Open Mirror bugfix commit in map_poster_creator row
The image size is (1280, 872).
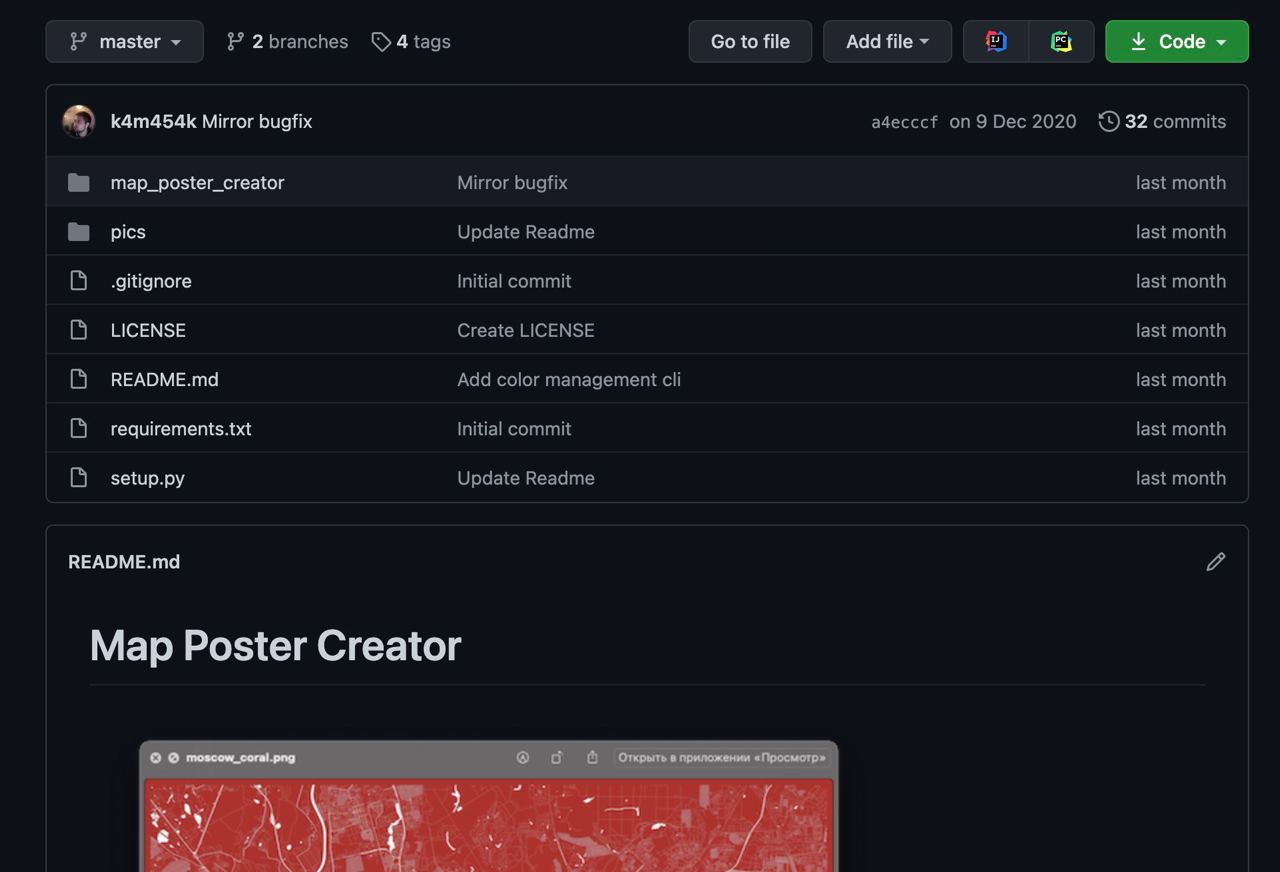click(x=512, y=182)
